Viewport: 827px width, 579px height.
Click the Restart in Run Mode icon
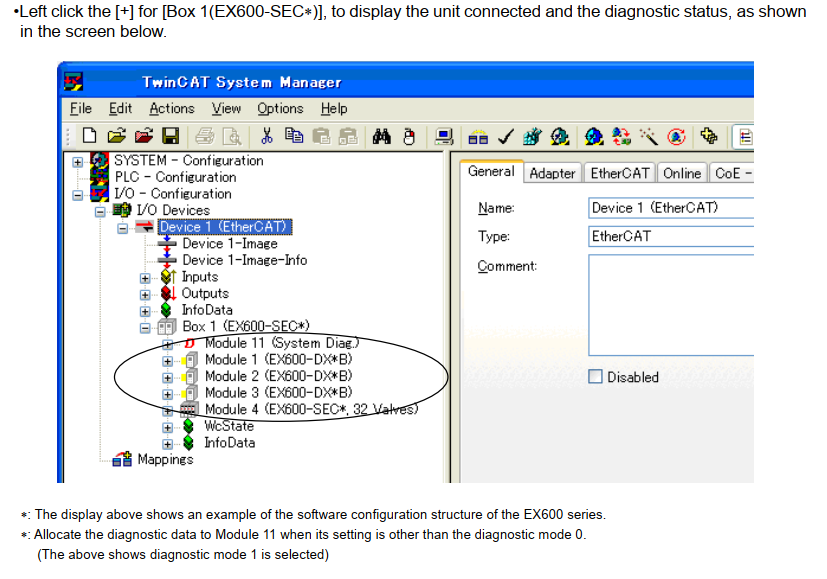tap(559, 137)
